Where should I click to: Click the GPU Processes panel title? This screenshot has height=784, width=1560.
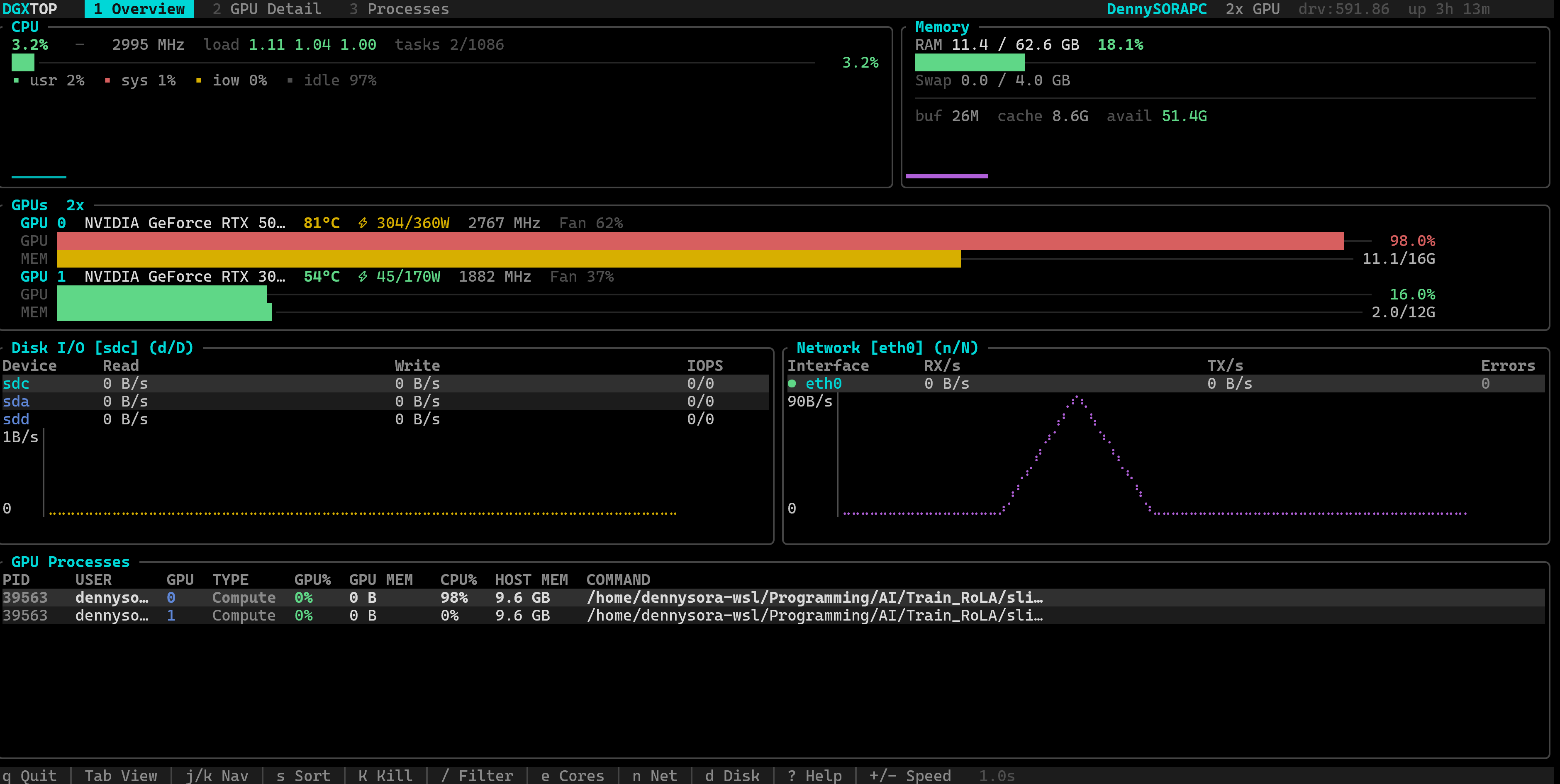point(70,562)
